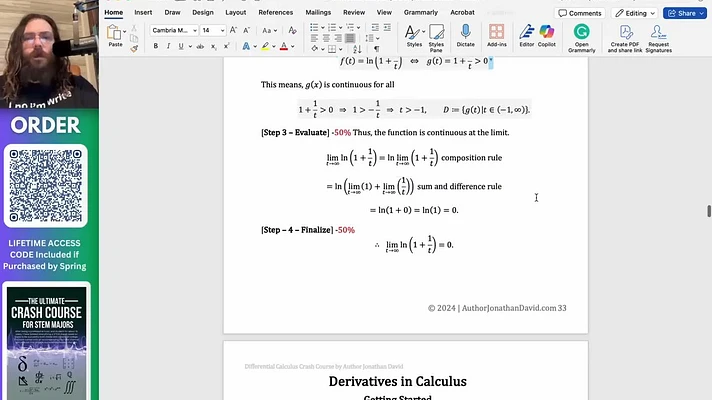Switch to the References tab
Image resolution: width=712 pixels, height=400 pixels.
pyautogui.click(x=276, y=13)
